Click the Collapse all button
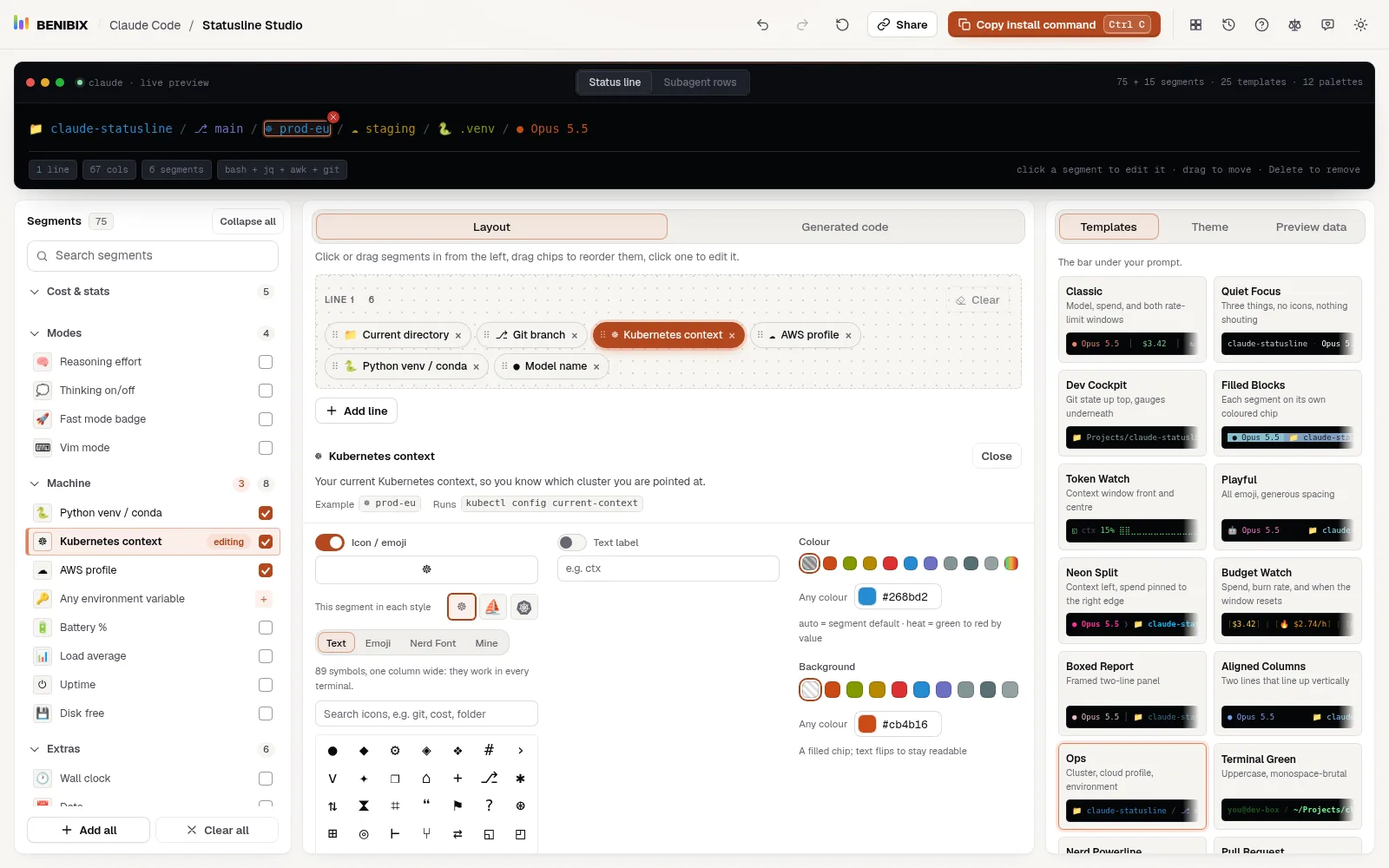 coord(247,221)
